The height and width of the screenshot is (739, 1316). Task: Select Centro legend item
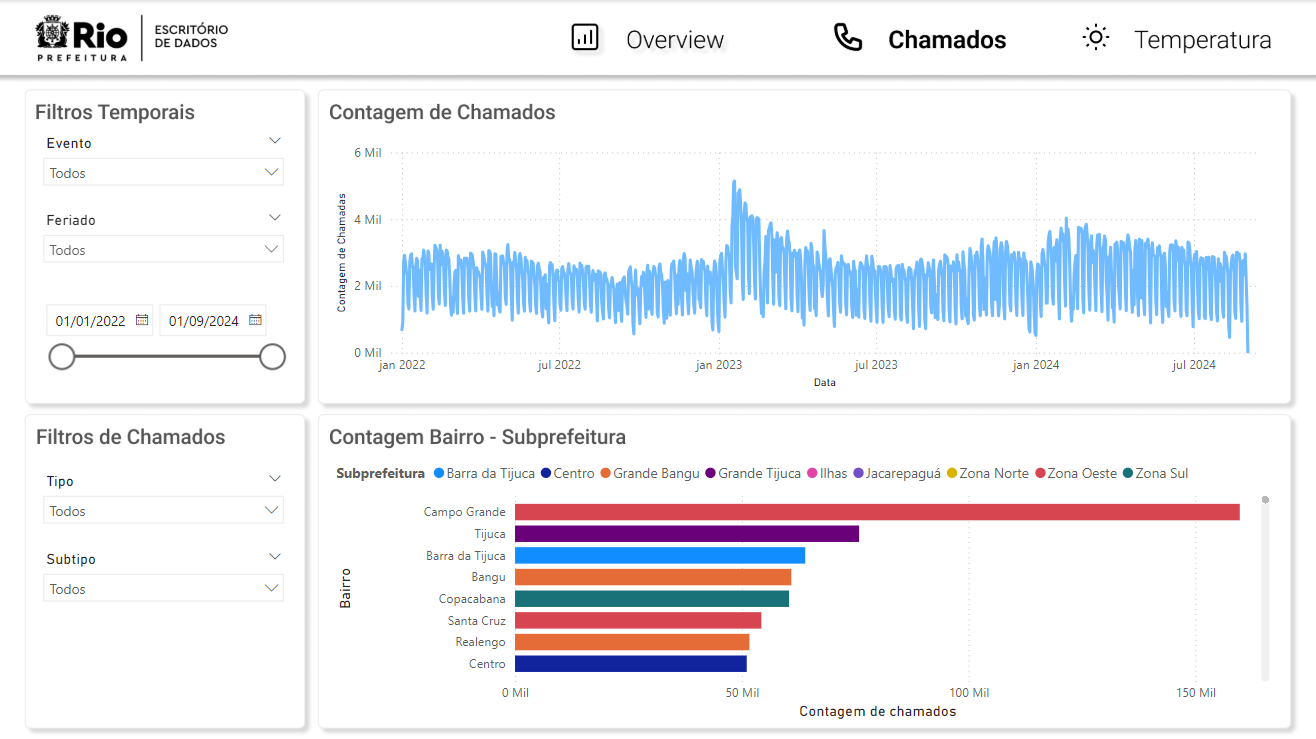point(567,473)
